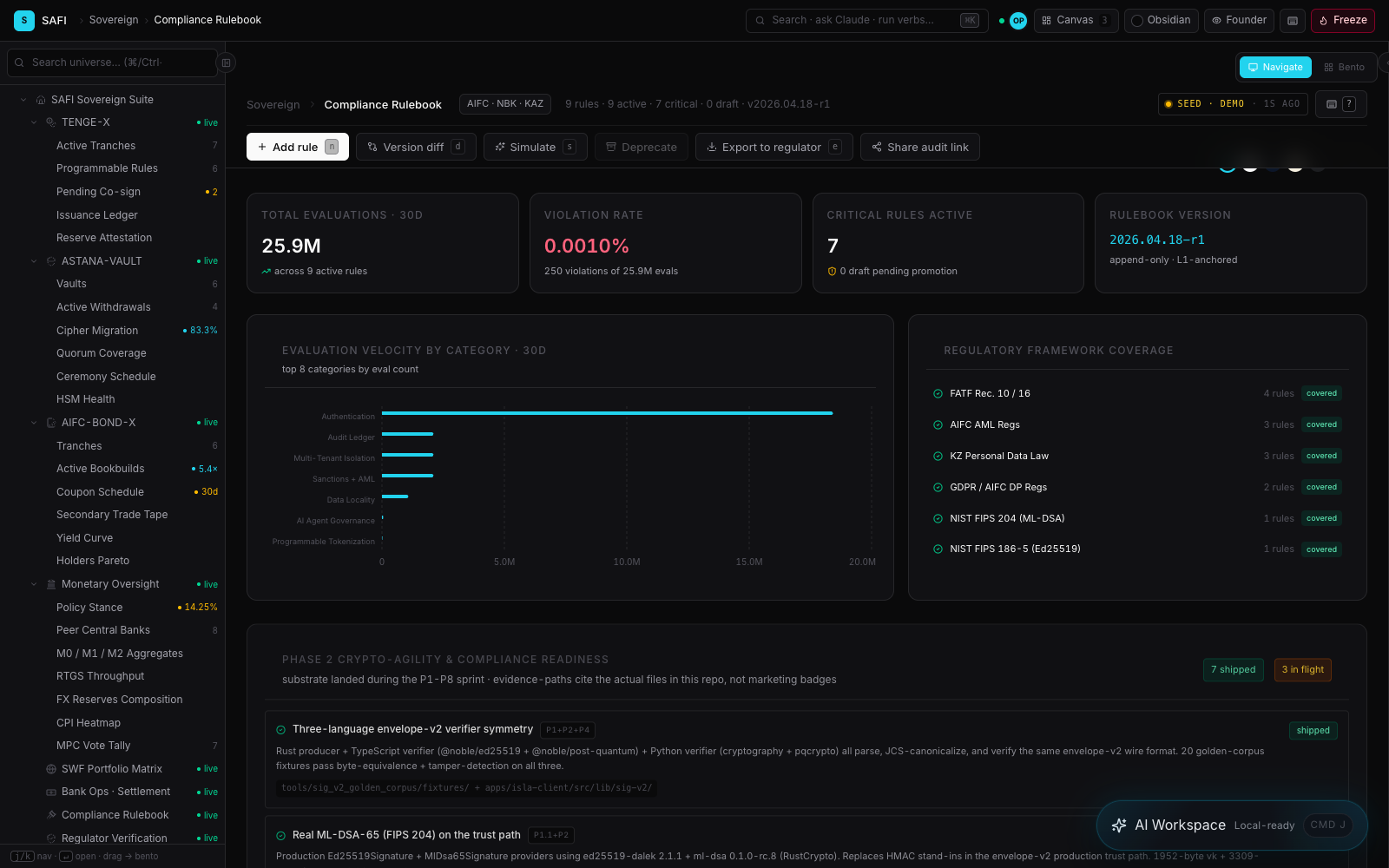The width and height of the screenshot is (1389, 868).
Task: Run Simulate
Action: click(x=536, y=147)
